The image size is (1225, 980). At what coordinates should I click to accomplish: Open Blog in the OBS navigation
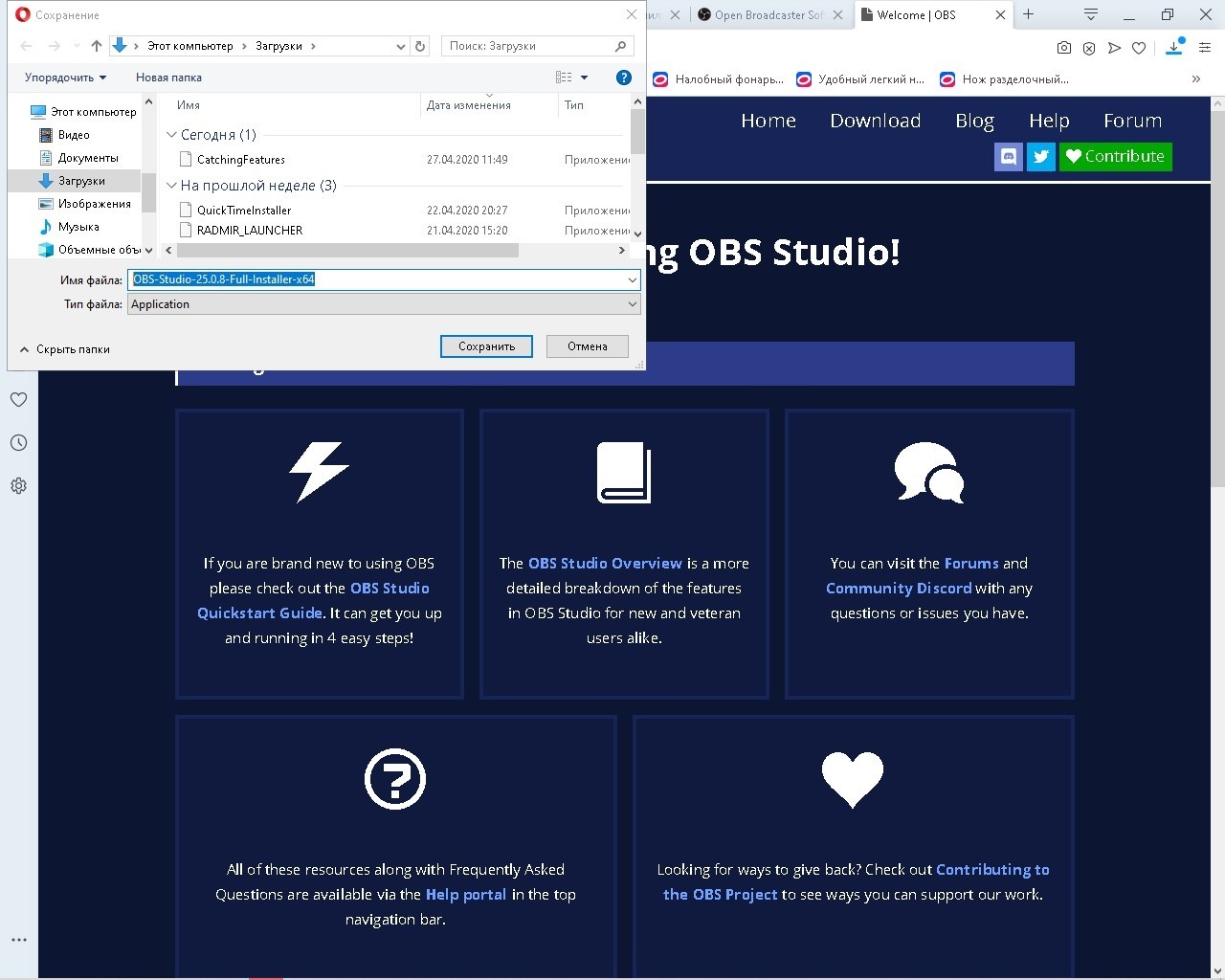(975, 121)
